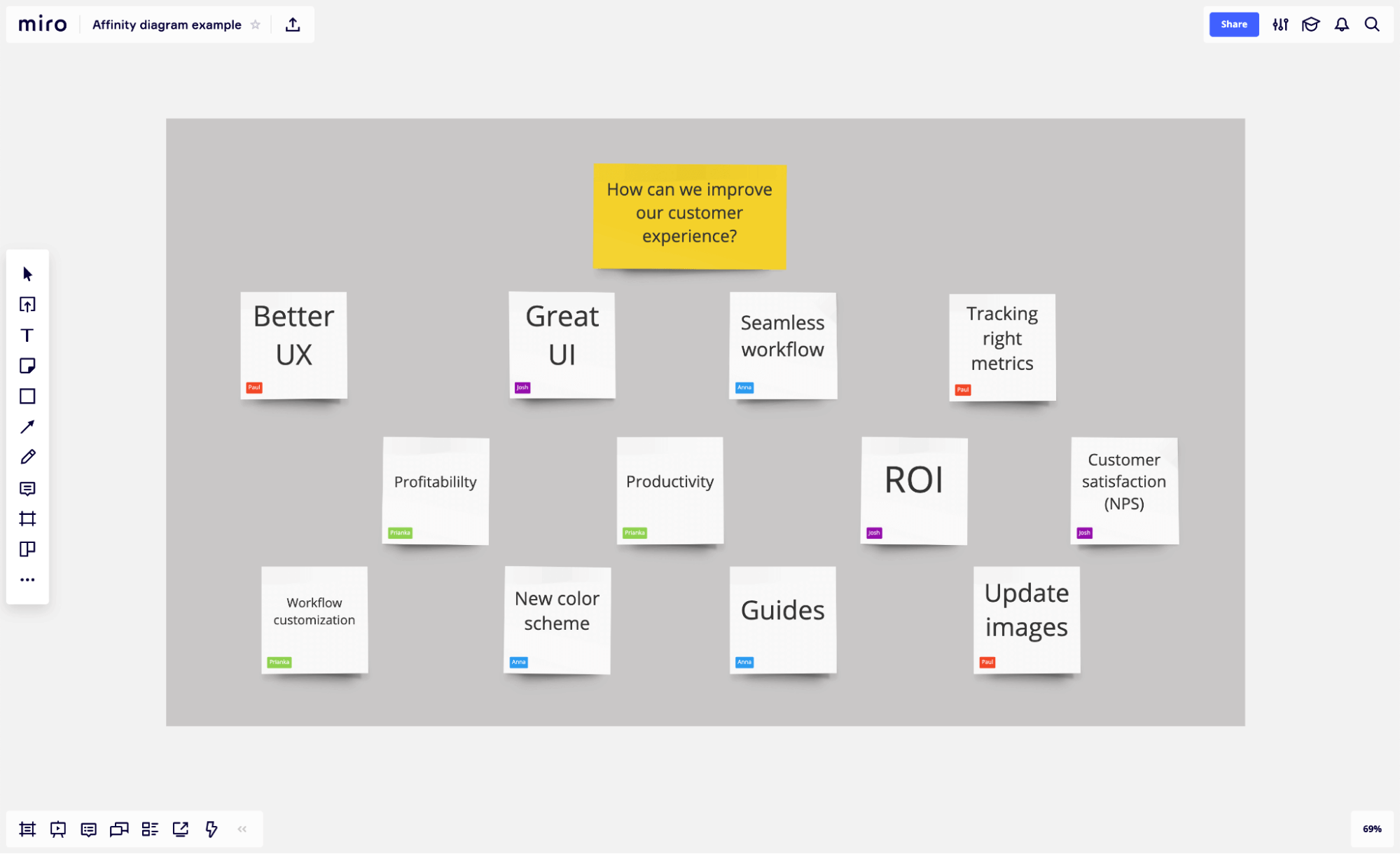Expand the more tools ellipsis menu
The width and height of the screenshot is (1400, 854).
[27, 580]
